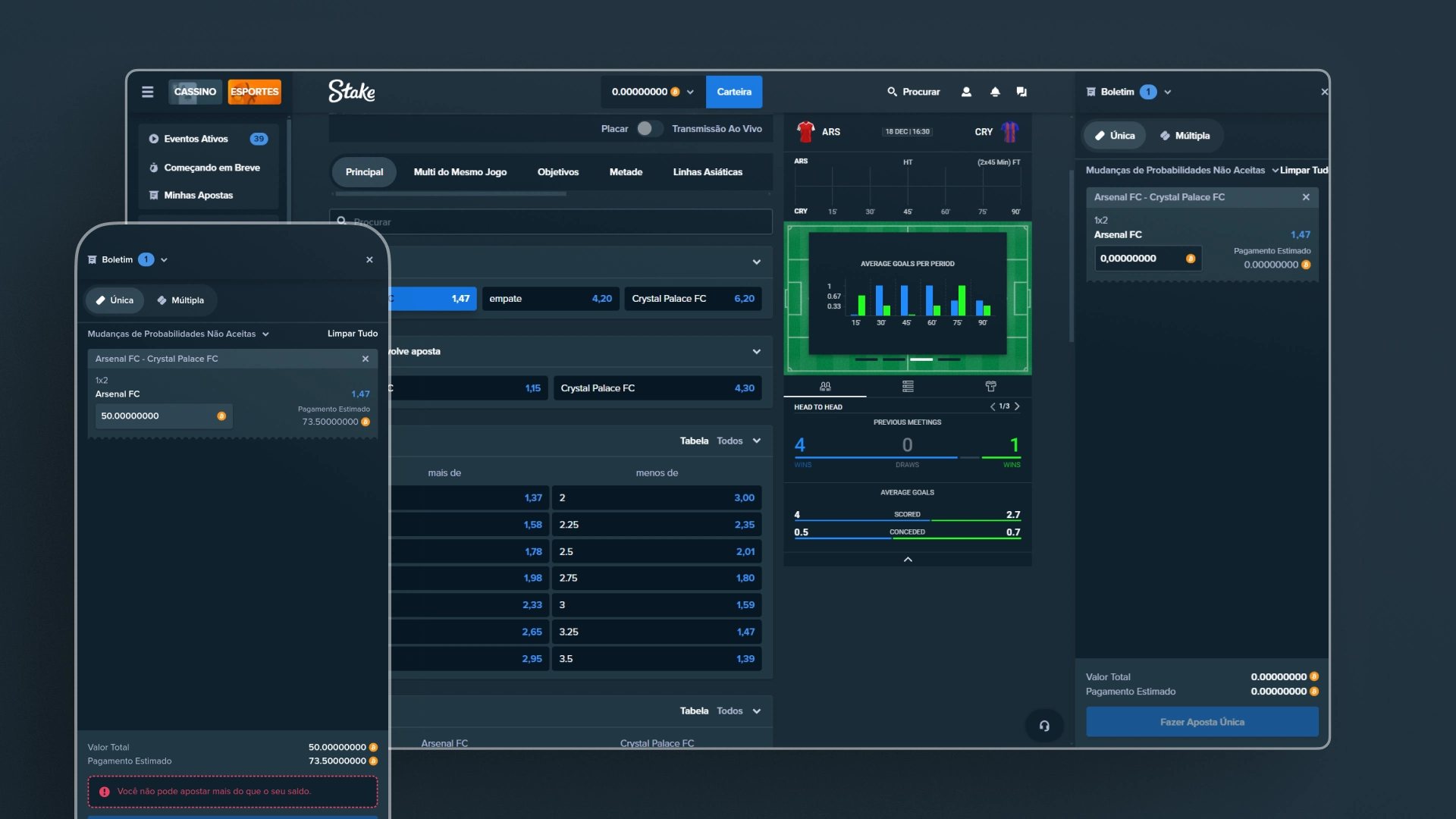
Task: Click the Arsenal red jersey icon
Action: click(805, 132)
